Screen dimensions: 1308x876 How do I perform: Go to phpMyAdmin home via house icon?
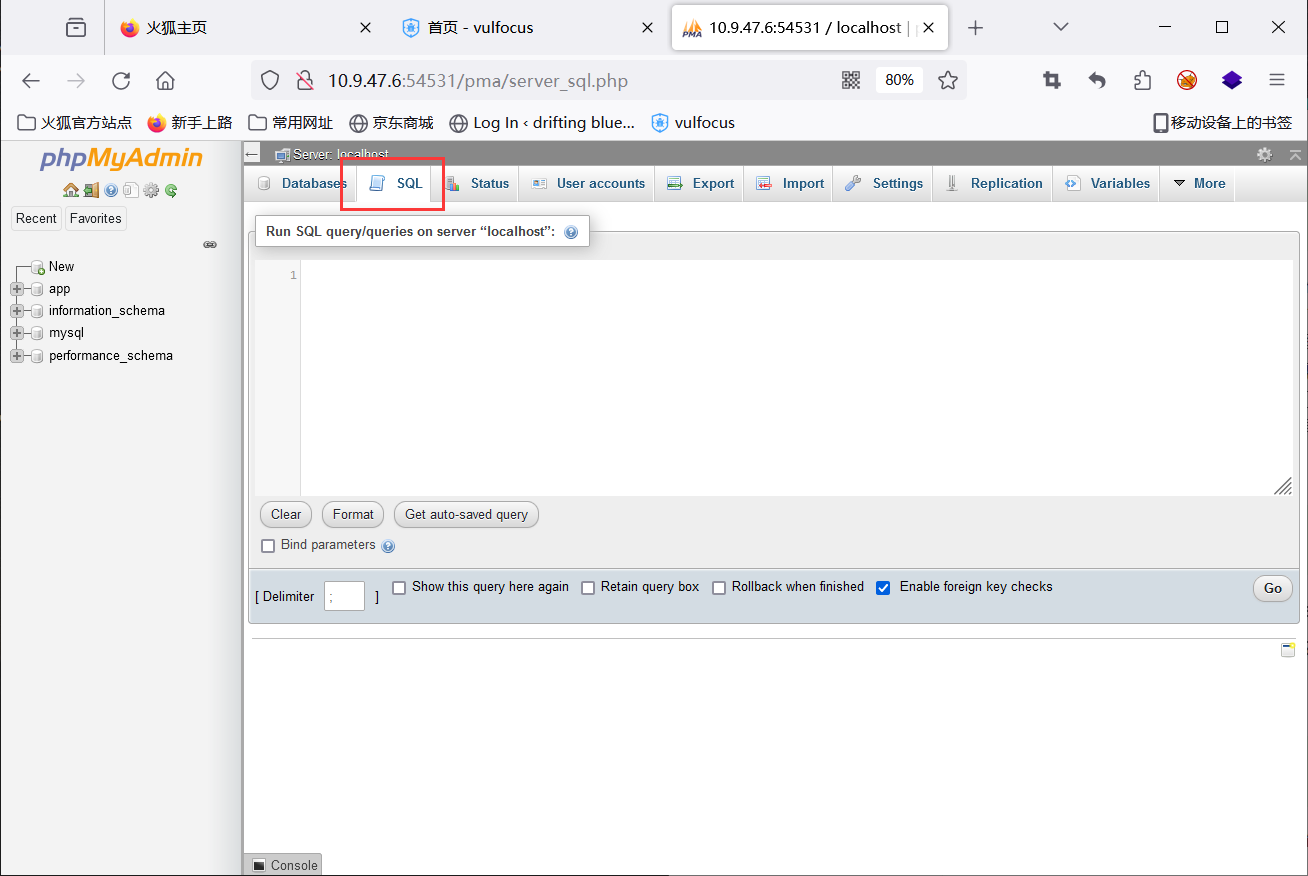tap(70, 190)
